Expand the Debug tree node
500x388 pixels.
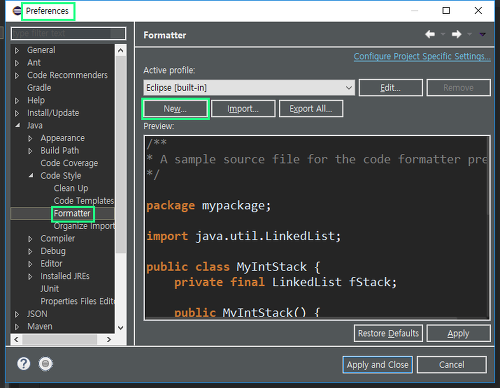click(30, 251)
